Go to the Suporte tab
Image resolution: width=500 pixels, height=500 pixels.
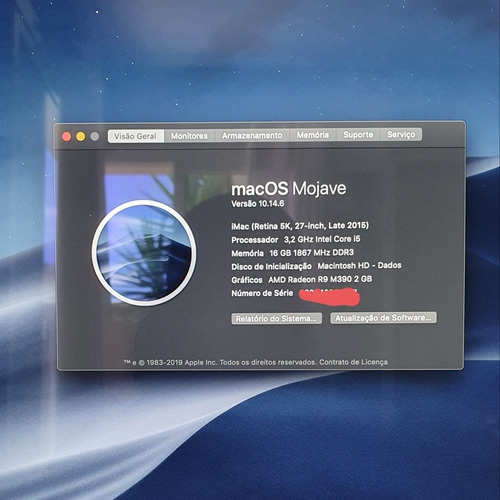click(358, 135)
